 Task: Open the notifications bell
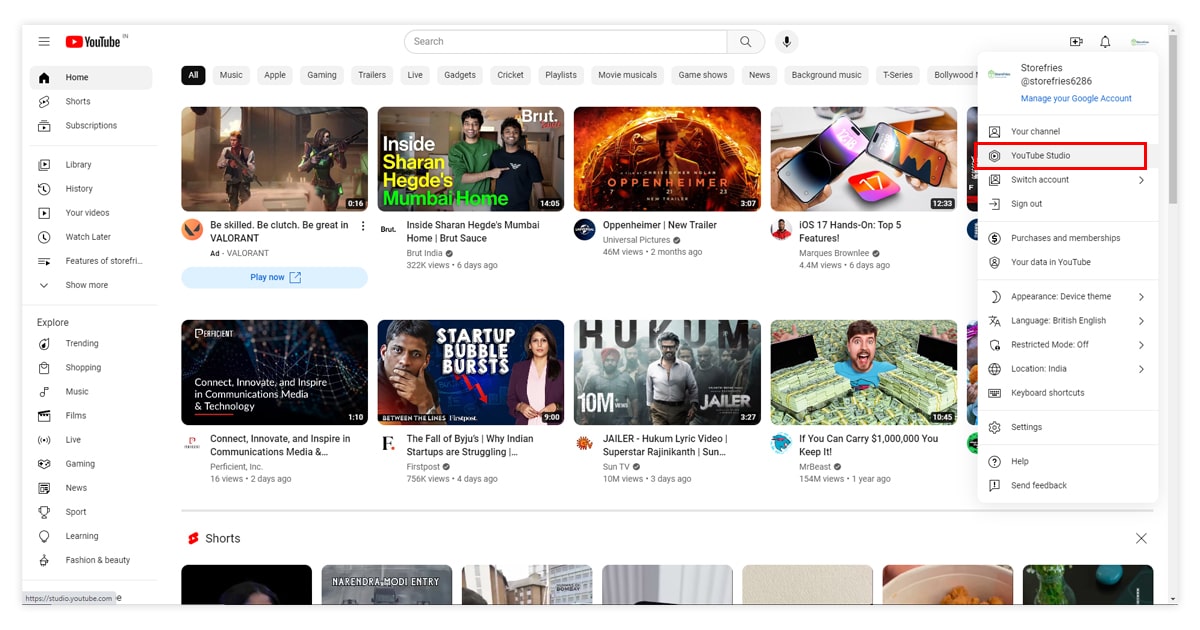1105,42
